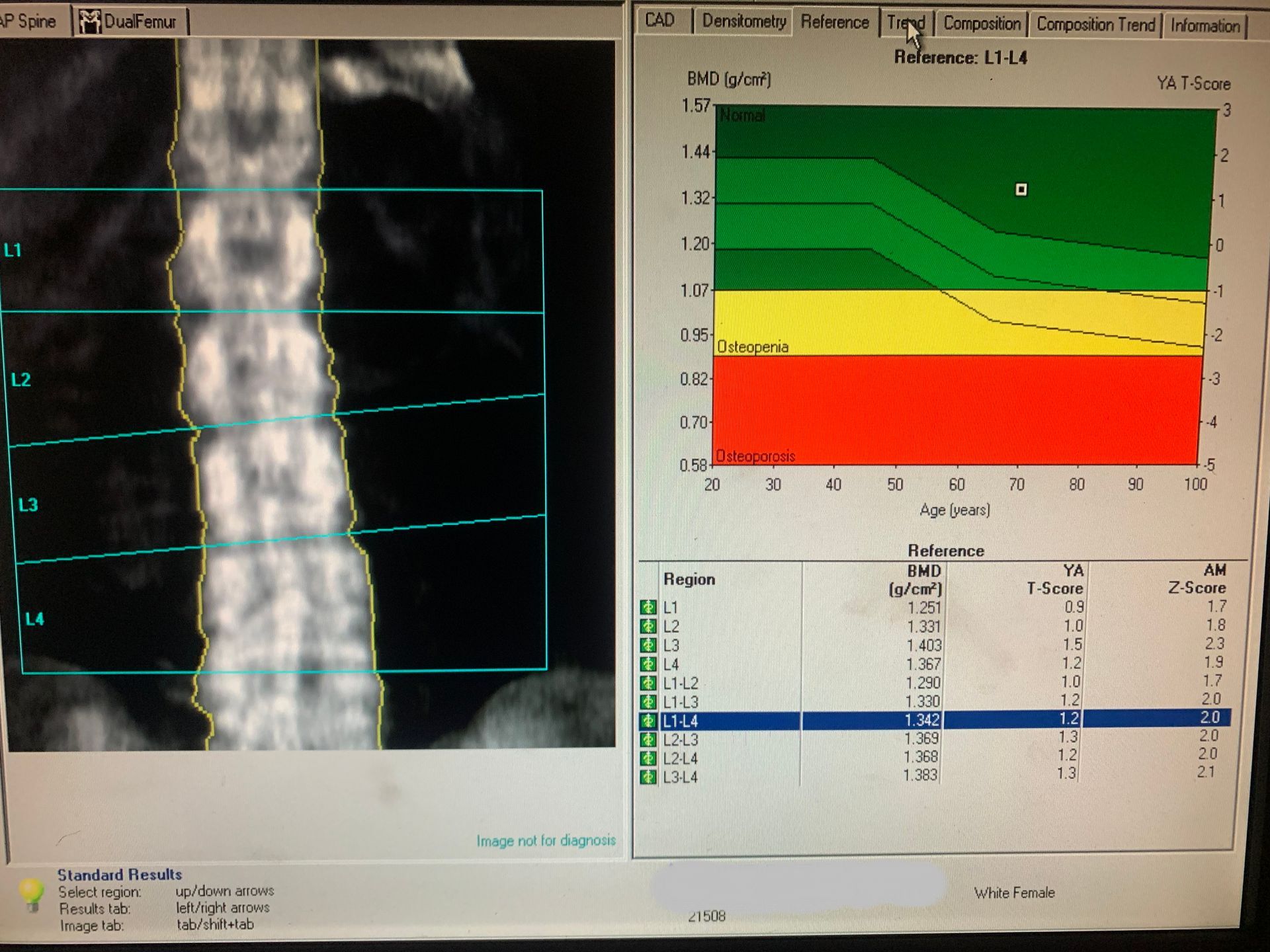Select the AP Spine scan tab

click(x=28, y=20)
